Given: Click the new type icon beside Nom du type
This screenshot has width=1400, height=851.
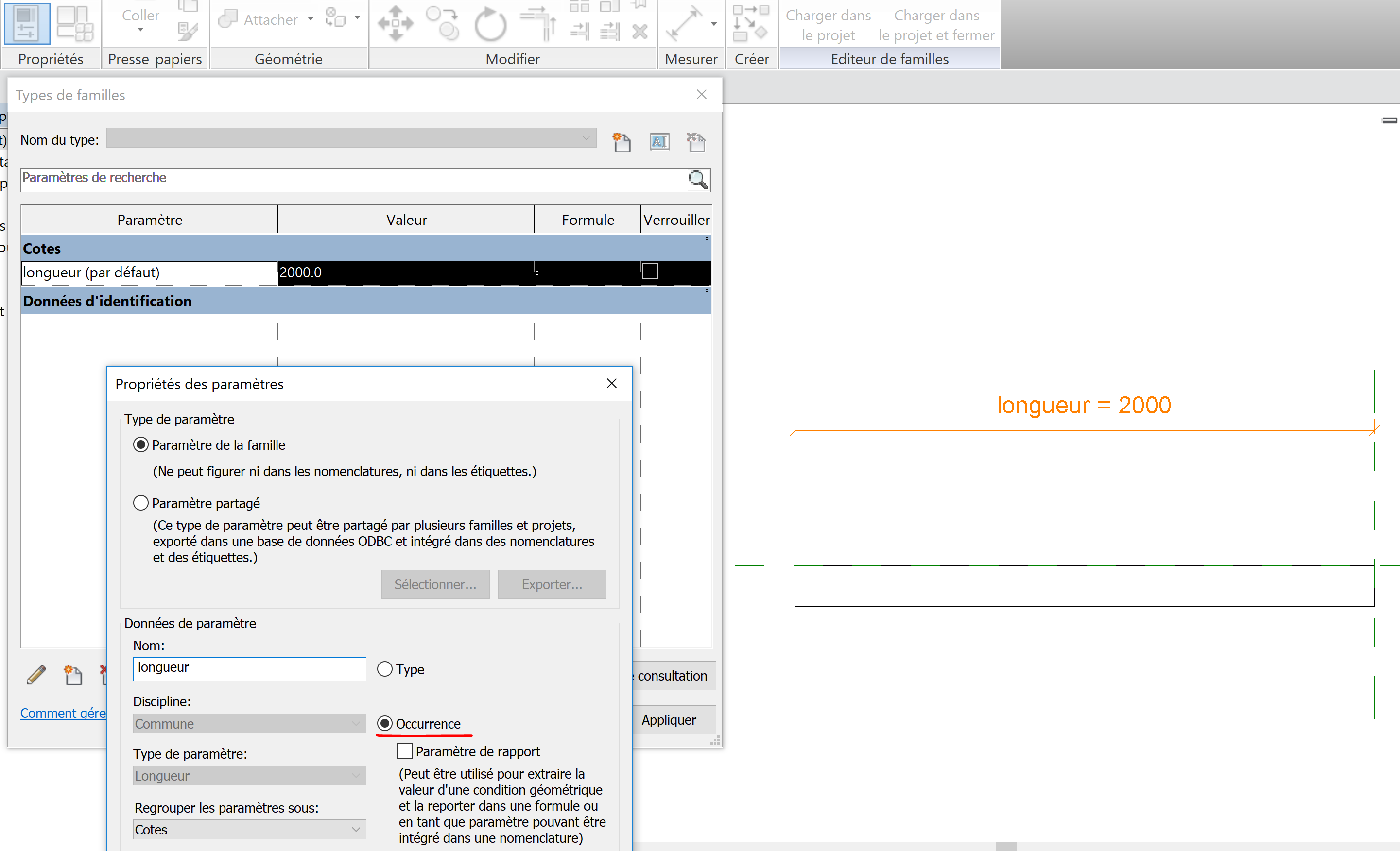Looking at the screenshot, I should tap(621, 141).
